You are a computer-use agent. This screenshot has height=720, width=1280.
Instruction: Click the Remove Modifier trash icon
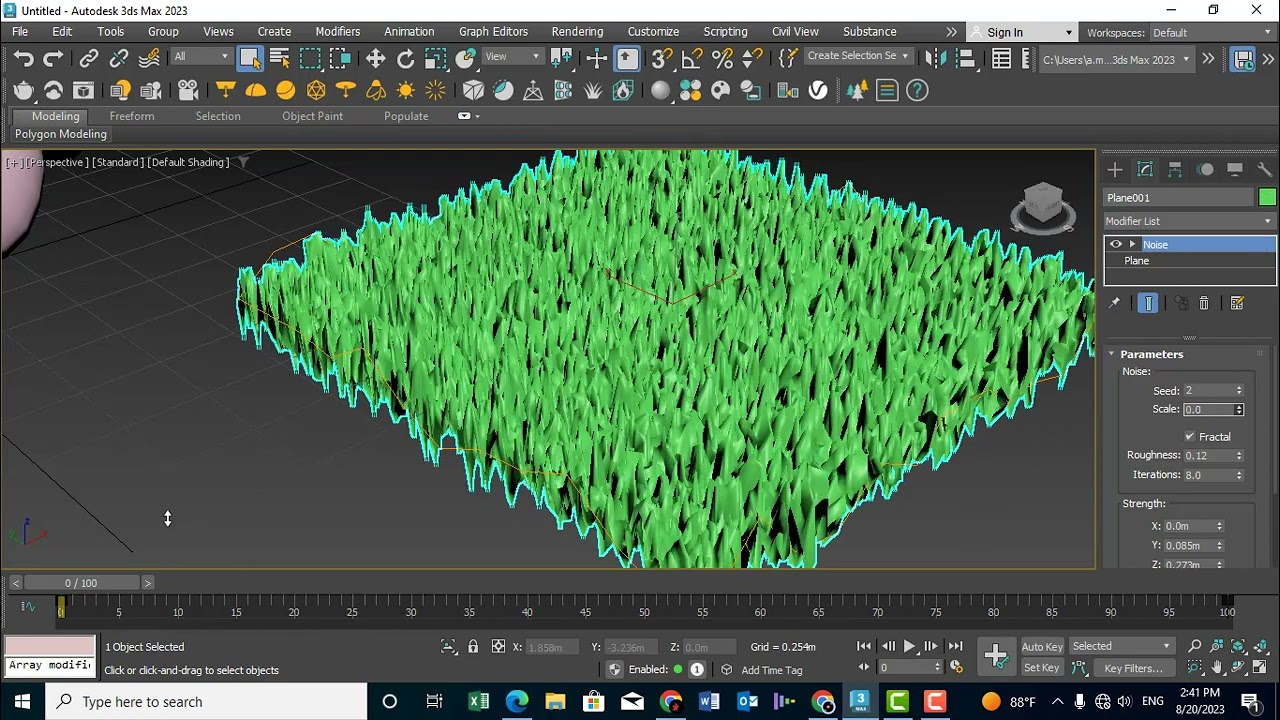point(1204,303)
